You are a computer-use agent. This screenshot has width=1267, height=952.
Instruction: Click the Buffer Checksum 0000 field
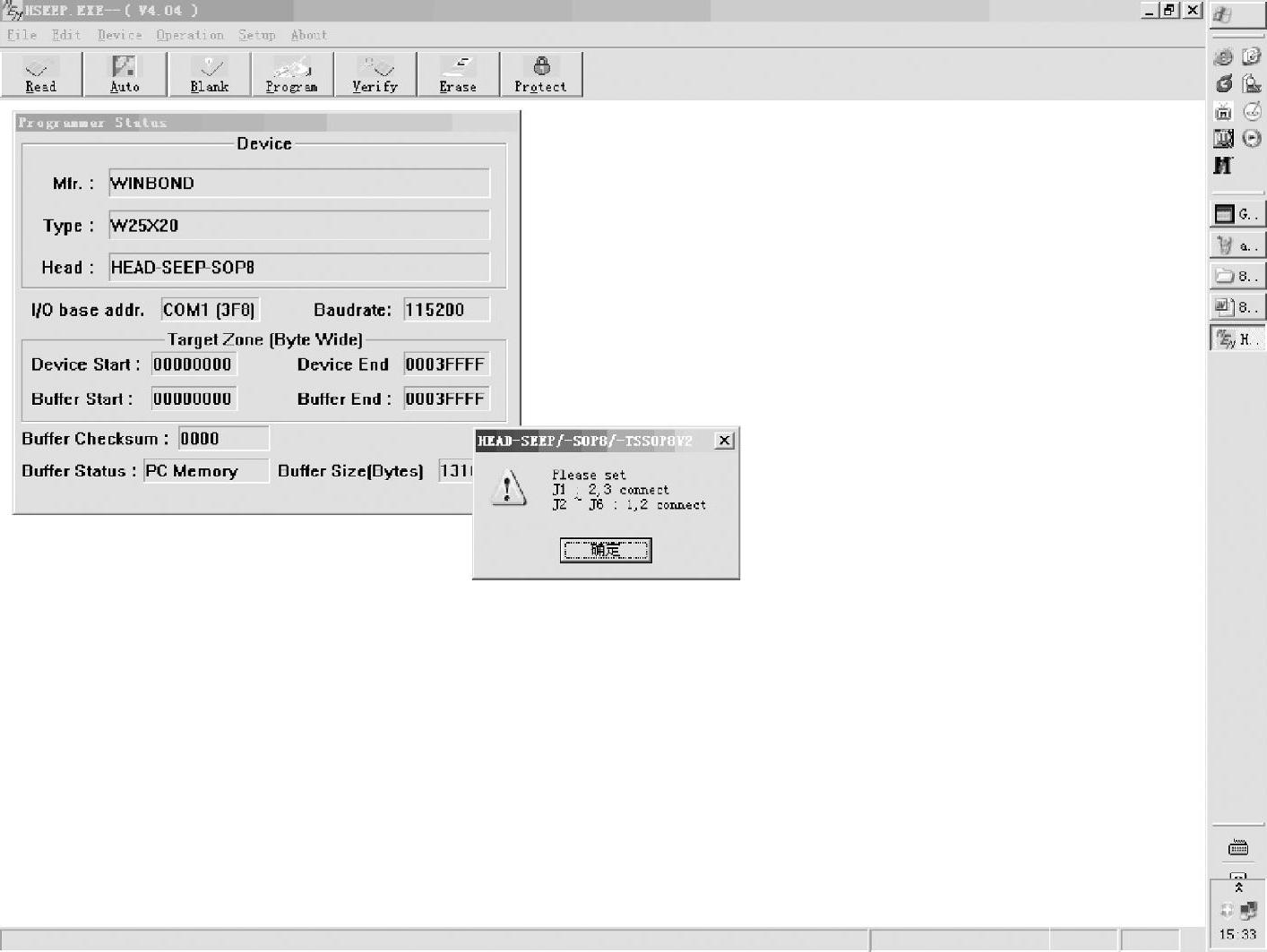pos(224,438)
